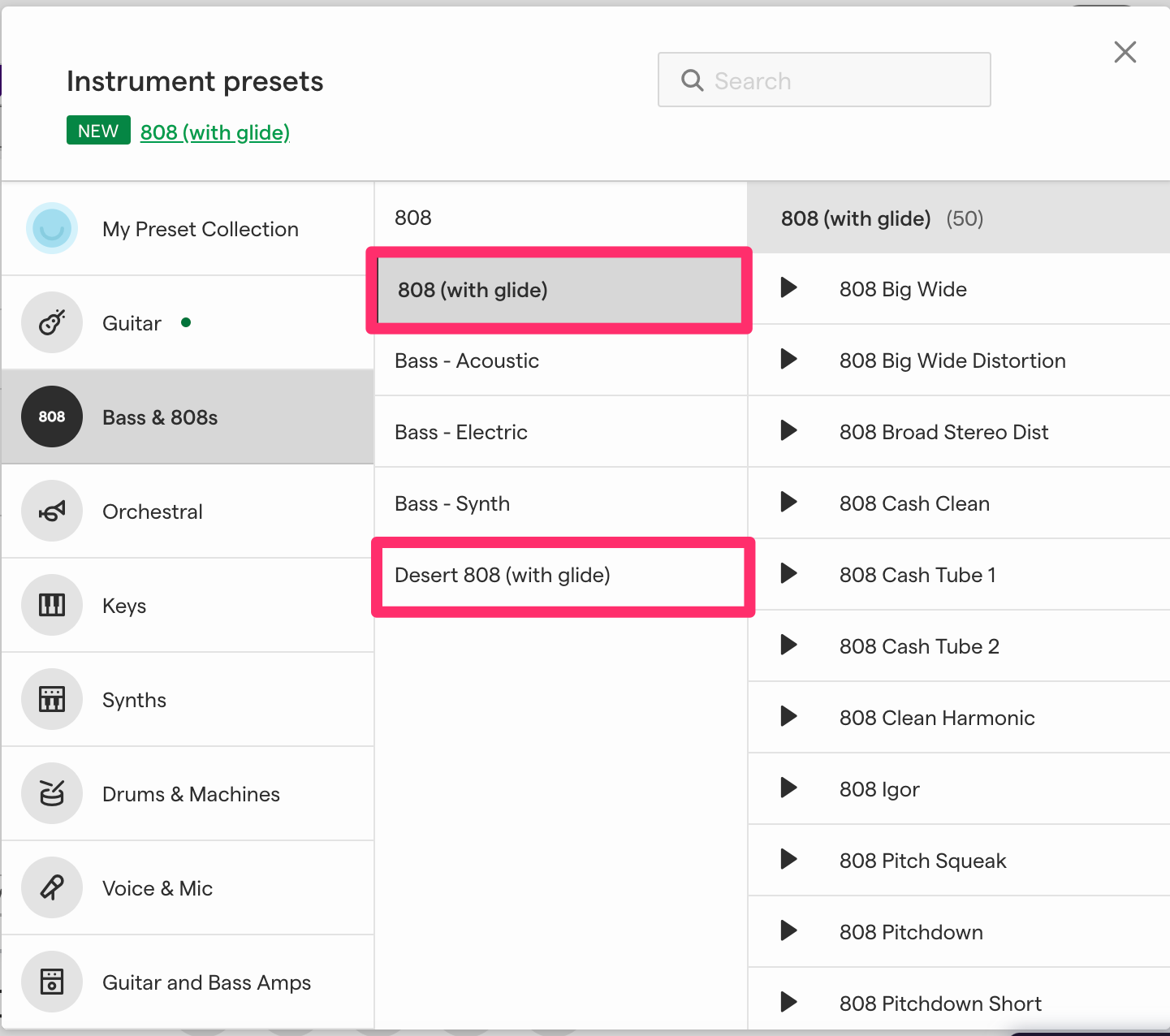
Task: Click the Orchestral trumpet icon
Action: pyautogui.click(x=52, y=511)
